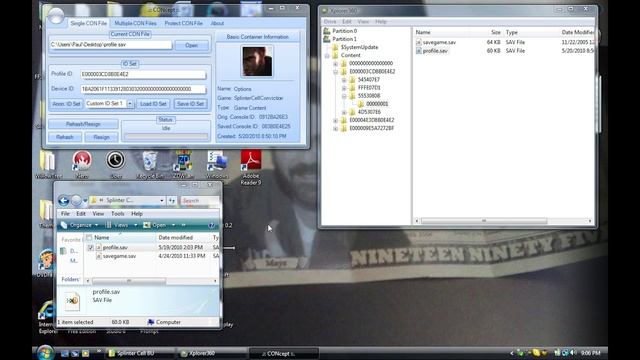The height and width of the screenshot is (360, 640).
Task: Open the Help menu in Xplorer360
Action: pyautogui.click(x=380, y=22)
